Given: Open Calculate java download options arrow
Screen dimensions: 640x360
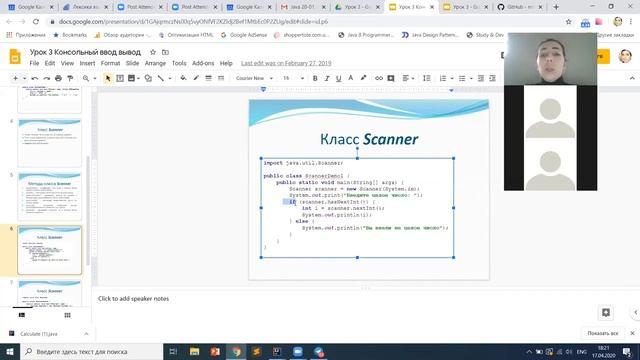Looking at the screenshot, I should click(x=86, y=334).
